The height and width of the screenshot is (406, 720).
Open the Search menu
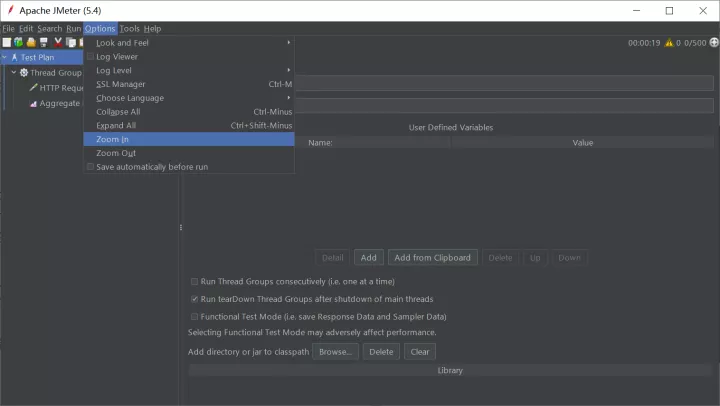coord(50,28)
